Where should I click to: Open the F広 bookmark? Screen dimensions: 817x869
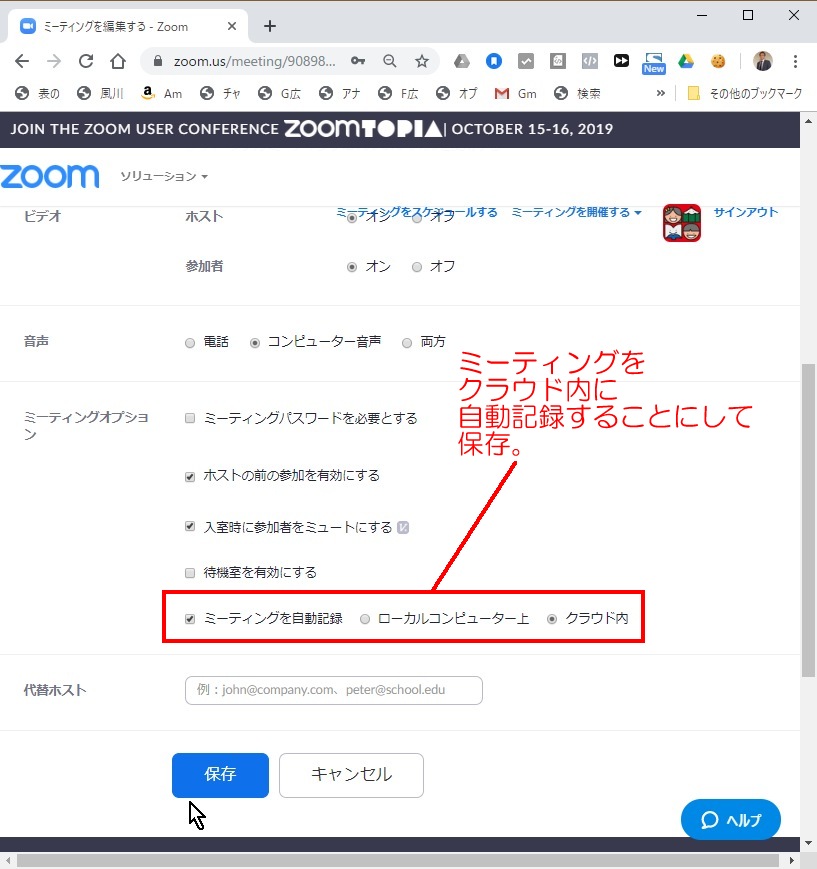point(398,94)
